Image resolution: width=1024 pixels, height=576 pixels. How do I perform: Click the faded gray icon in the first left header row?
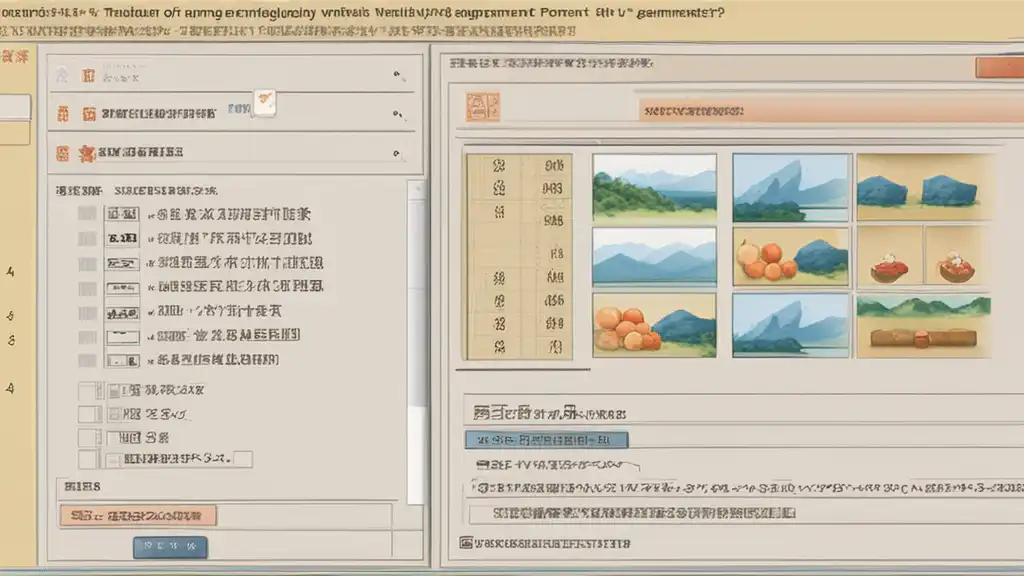(x=62, y=75)
